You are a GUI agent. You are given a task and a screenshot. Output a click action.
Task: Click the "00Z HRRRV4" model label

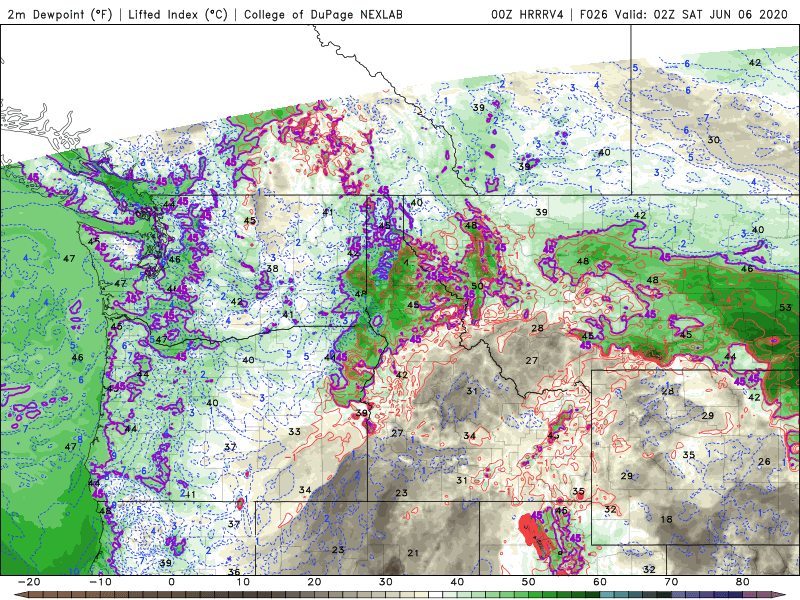[x=527, y=14]
